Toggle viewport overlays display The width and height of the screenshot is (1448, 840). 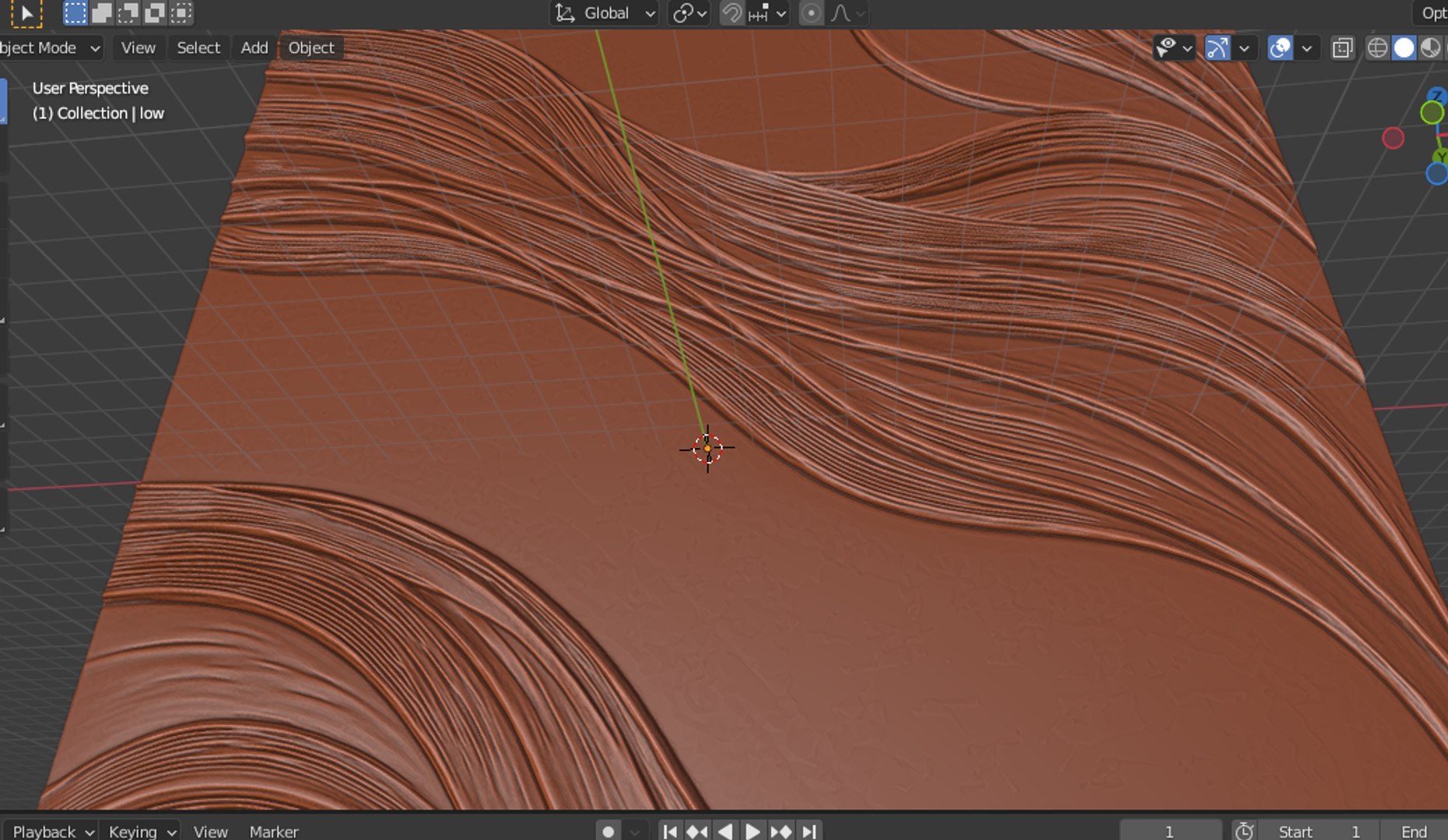point(1280,48)
